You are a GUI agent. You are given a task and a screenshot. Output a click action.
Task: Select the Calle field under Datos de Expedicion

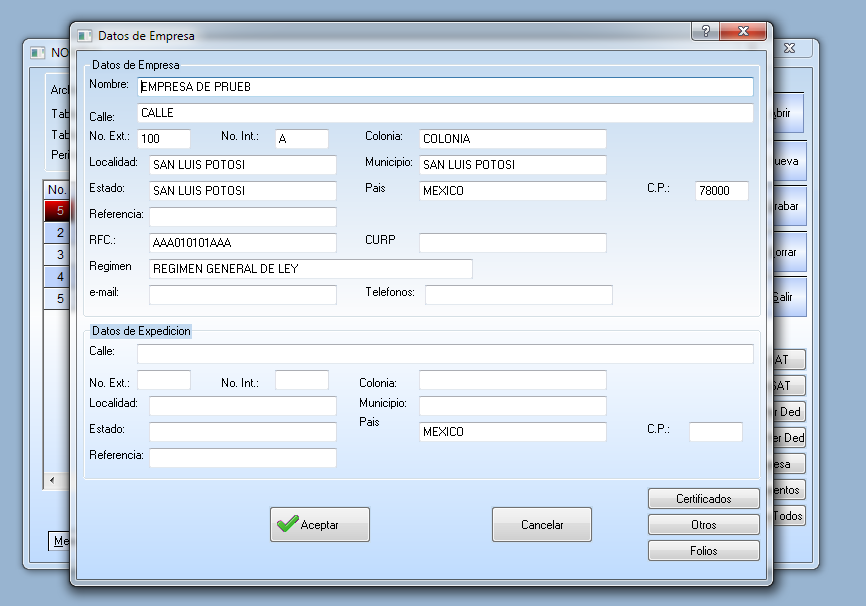[x=445, y=354]
